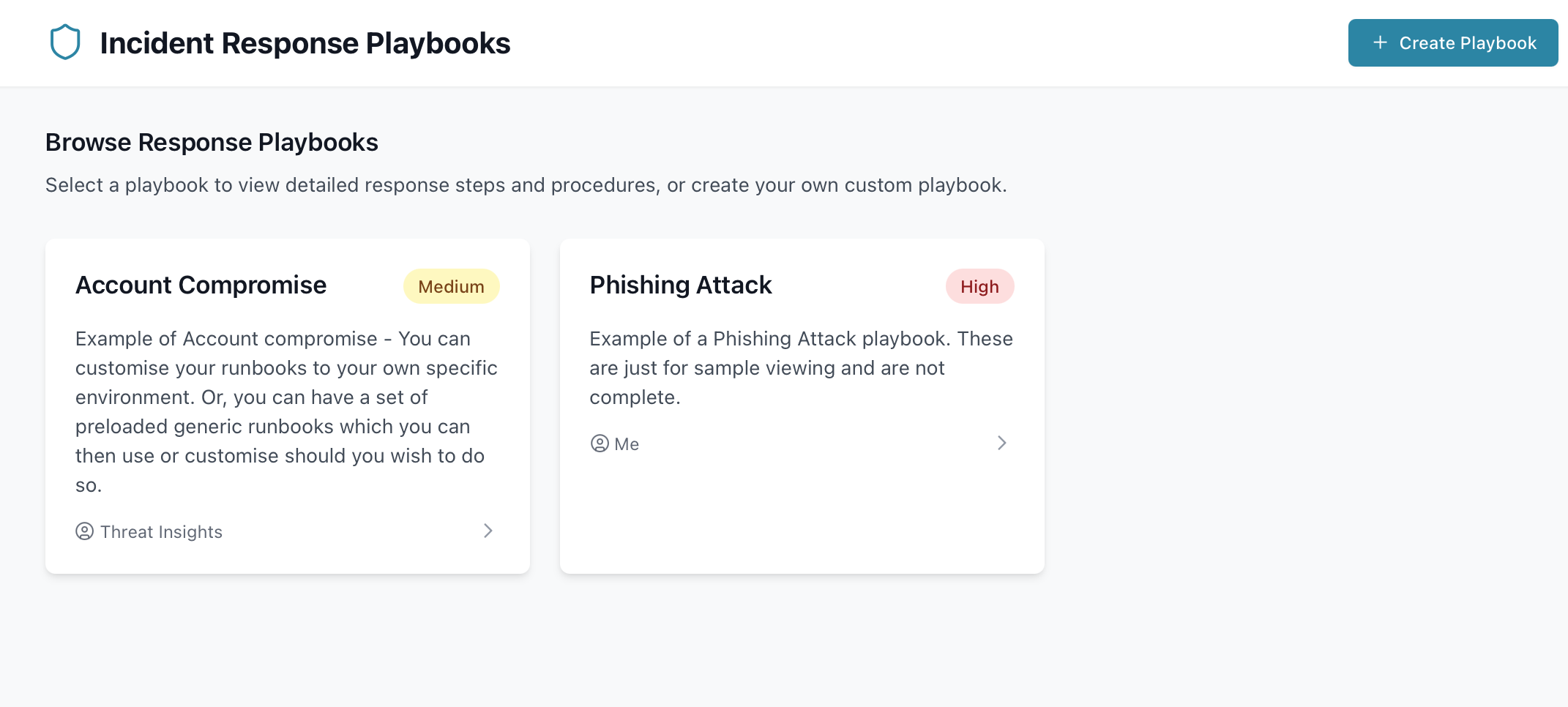This screenshot has width=1568, height=707.
Task: Click empty space inside Phishing Attack card
Action: [x=802, y=512]
